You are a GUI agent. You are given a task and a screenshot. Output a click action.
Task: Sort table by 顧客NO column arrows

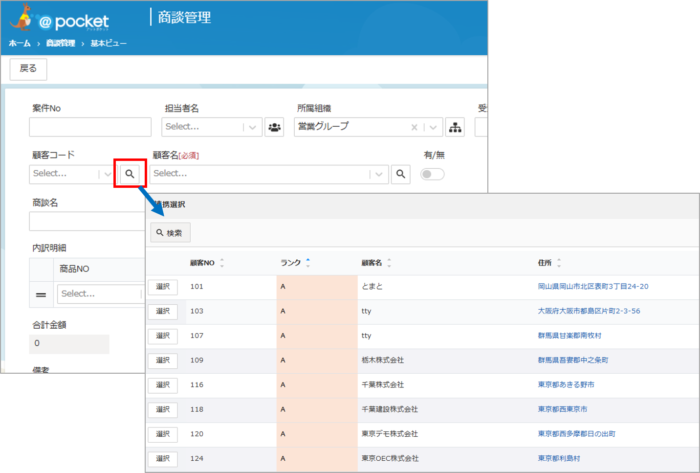point(221,264)
